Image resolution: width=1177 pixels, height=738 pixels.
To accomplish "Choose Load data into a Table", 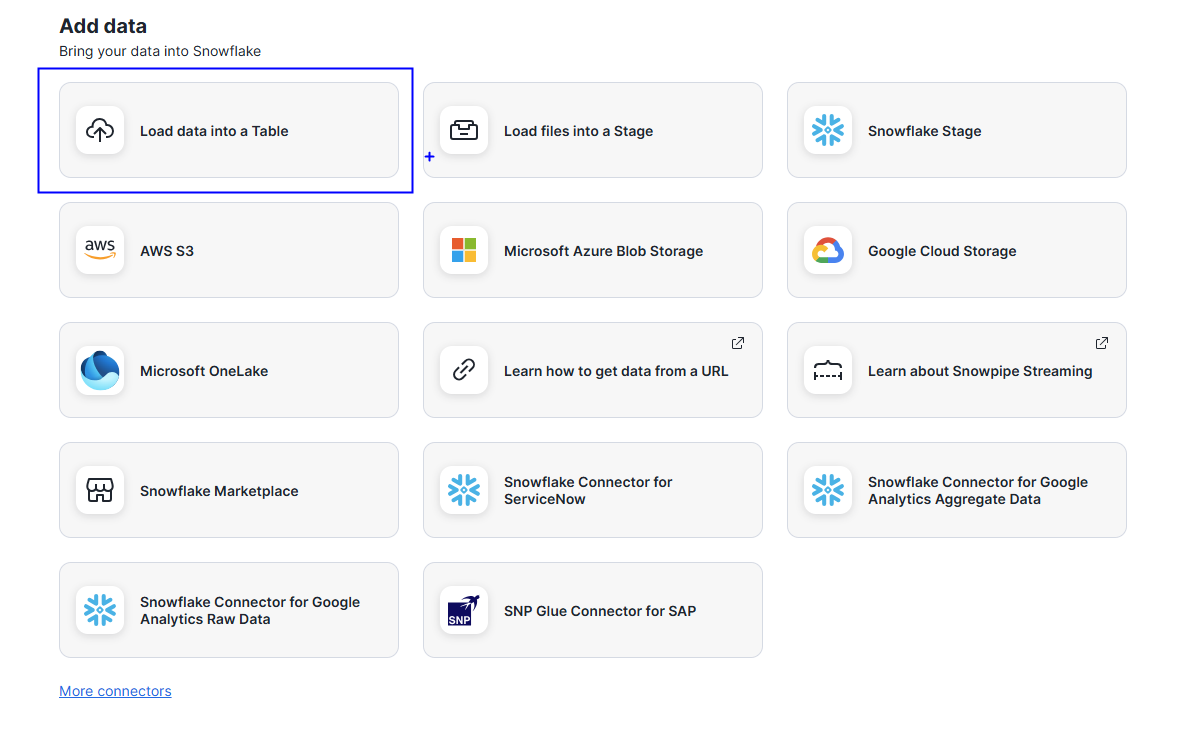I will [x=214, y=131].
